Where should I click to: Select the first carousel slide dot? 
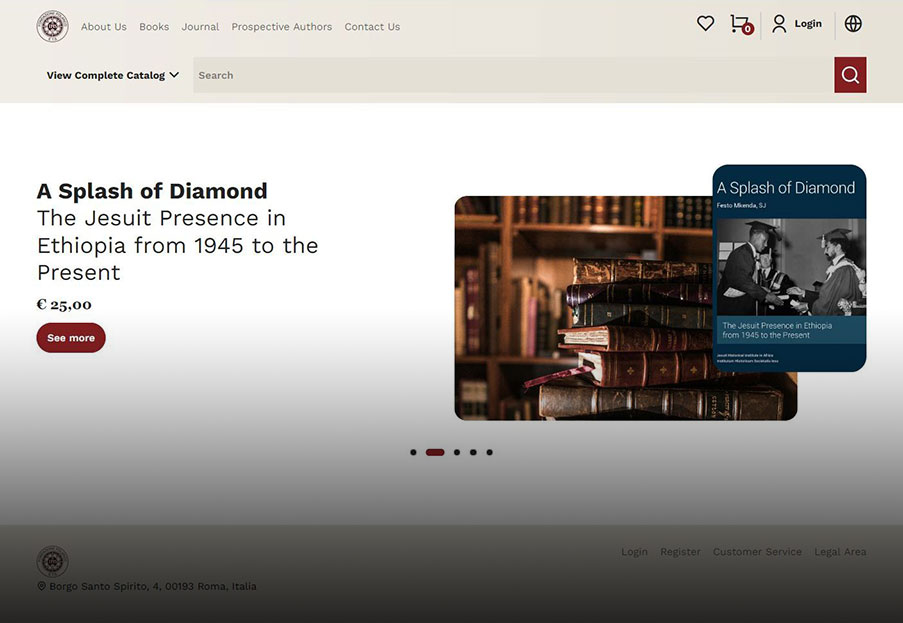point(413,453)
